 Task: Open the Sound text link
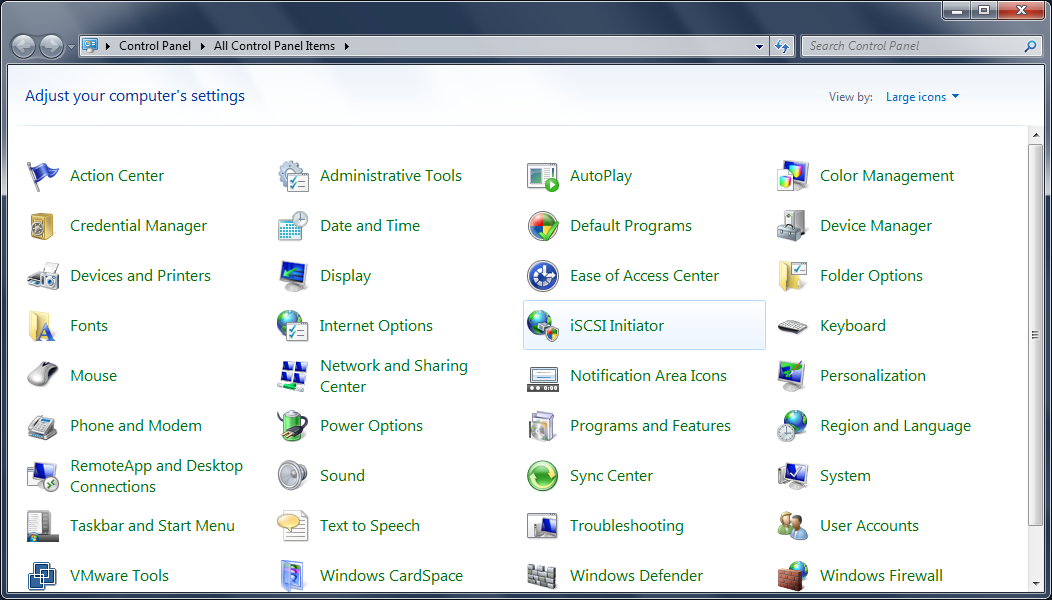click(342, 476)
